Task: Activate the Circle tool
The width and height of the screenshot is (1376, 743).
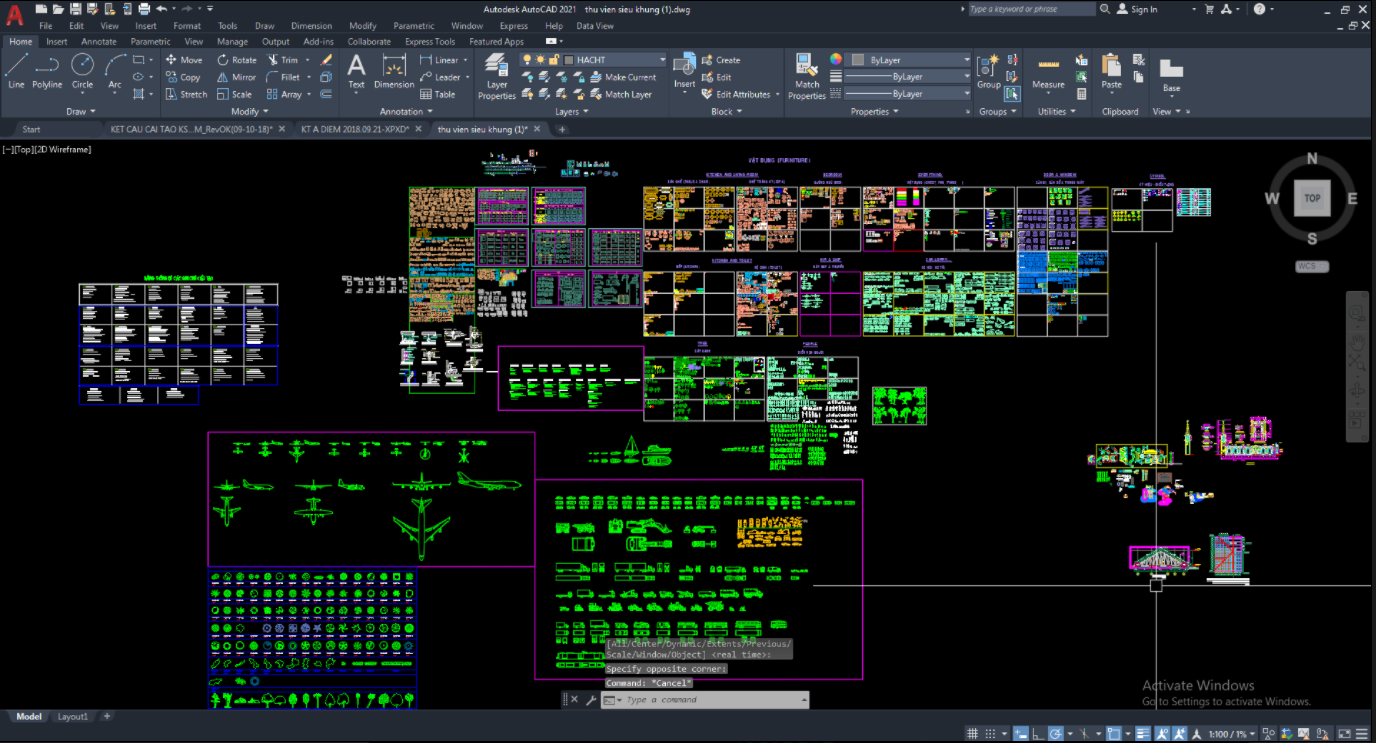Action: [82, 70]
